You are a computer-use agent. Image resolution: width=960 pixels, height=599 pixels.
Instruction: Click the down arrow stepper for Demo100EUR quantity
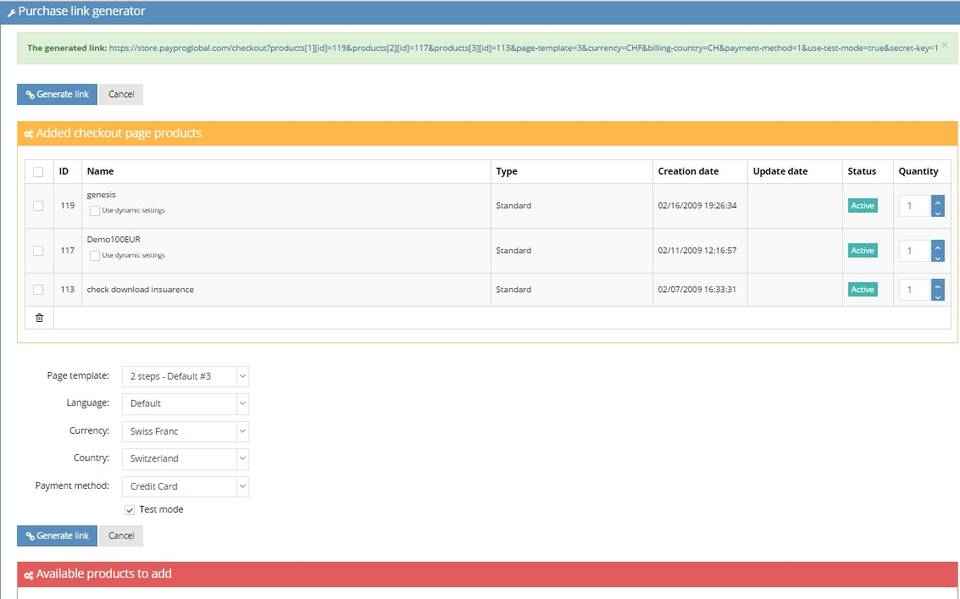(936, 256)
